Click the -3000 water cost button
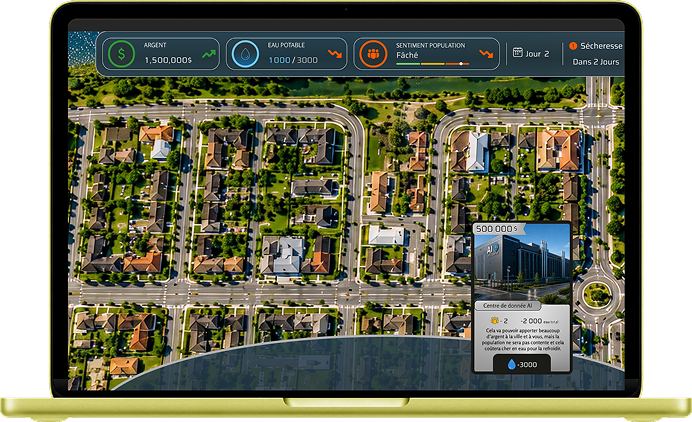The image size is (692, 422). click(522, 364)
